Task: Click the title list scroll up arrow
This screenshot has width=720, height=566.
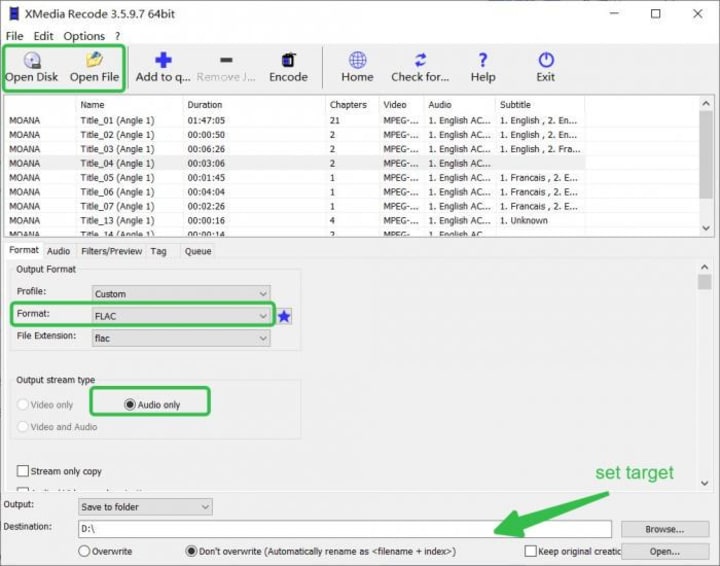Action: click(x=706, y=104)
